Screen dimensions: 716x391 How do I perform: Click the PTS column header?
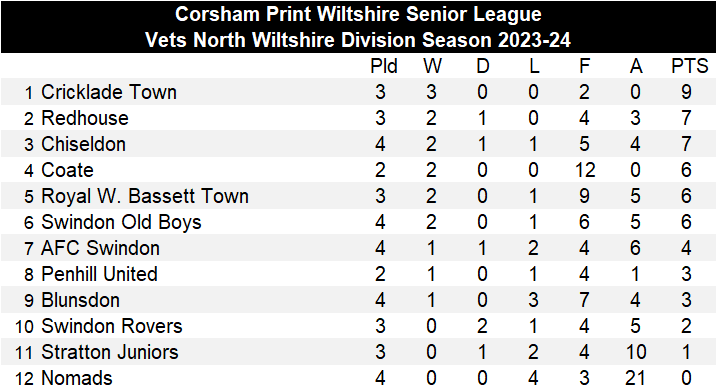coord(690,66)
